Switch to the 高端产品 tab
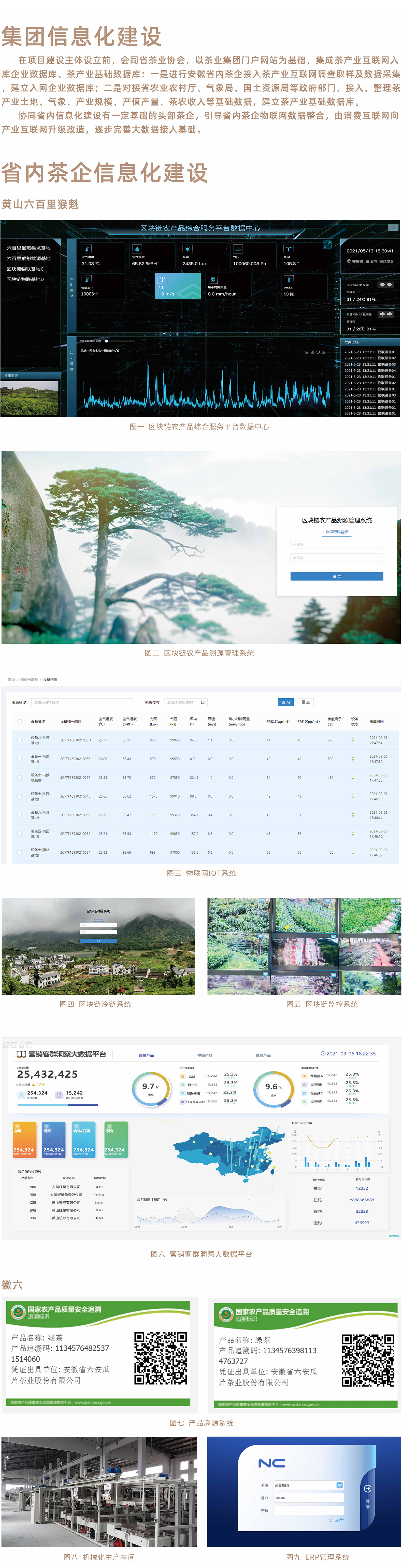Screen dimensions: 402x1568 (x=146, y=1055)
